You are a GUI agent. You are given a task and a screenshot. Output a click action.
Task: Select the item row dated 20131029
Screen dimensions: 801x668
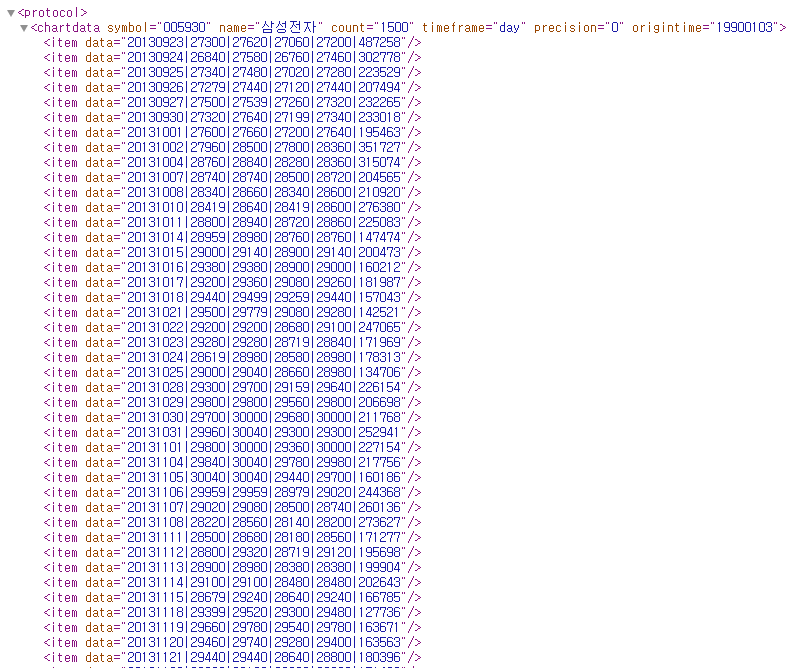point(232,403)
